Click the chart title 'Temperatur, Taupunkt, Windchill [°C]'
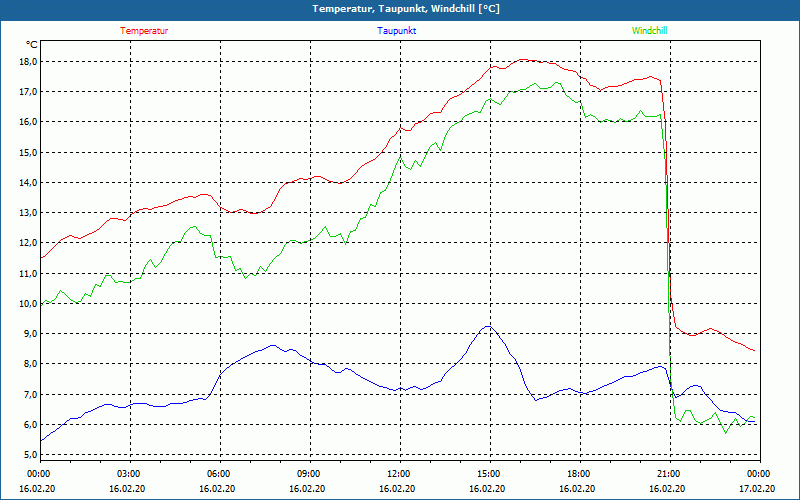This screenshot has height=500, width=800. pos(406,9)
